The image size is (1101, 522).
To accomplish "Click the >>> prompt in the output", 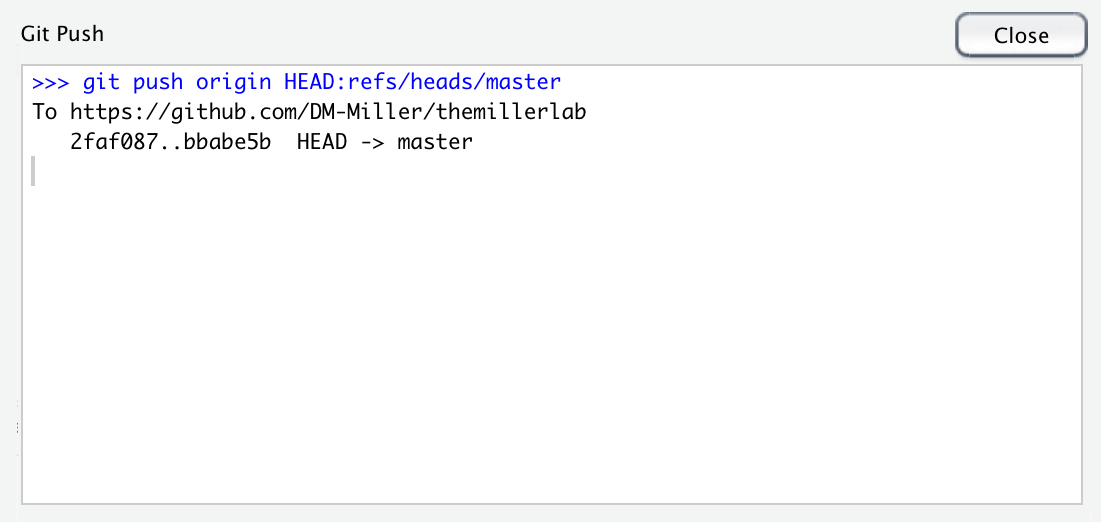I will click(51, 82).
